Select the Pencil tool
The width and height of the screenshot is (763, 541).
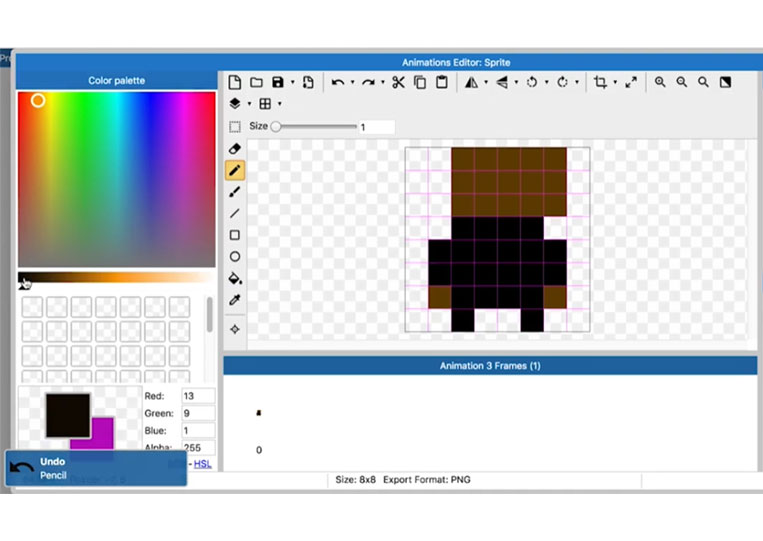pyautogui.click(x=235, y=170)
